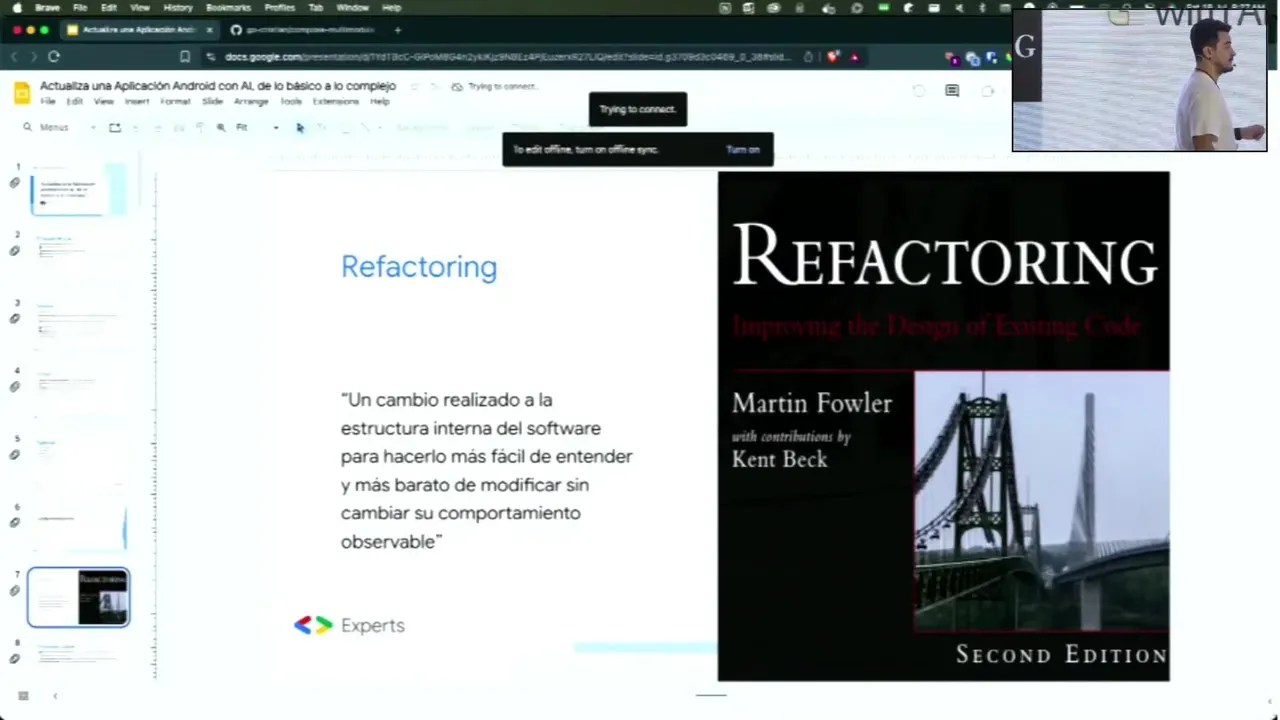Click the docs.google.com address bar
Image resolution: width=1280 pixels, height=720 pixels.
(508, 57)
